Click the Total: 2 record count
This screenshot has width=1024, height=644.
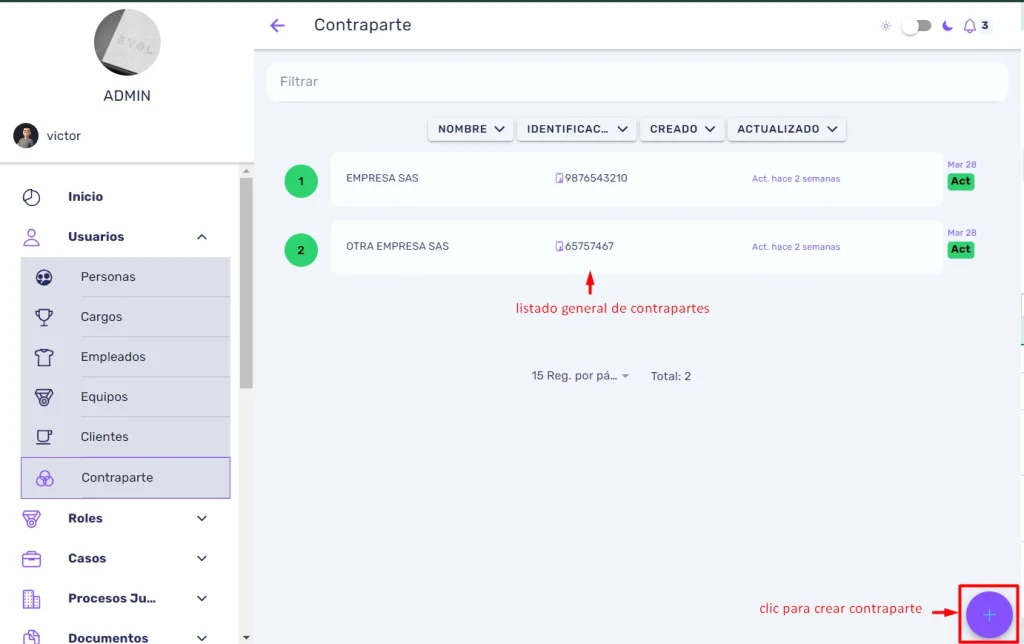[671, 376]
